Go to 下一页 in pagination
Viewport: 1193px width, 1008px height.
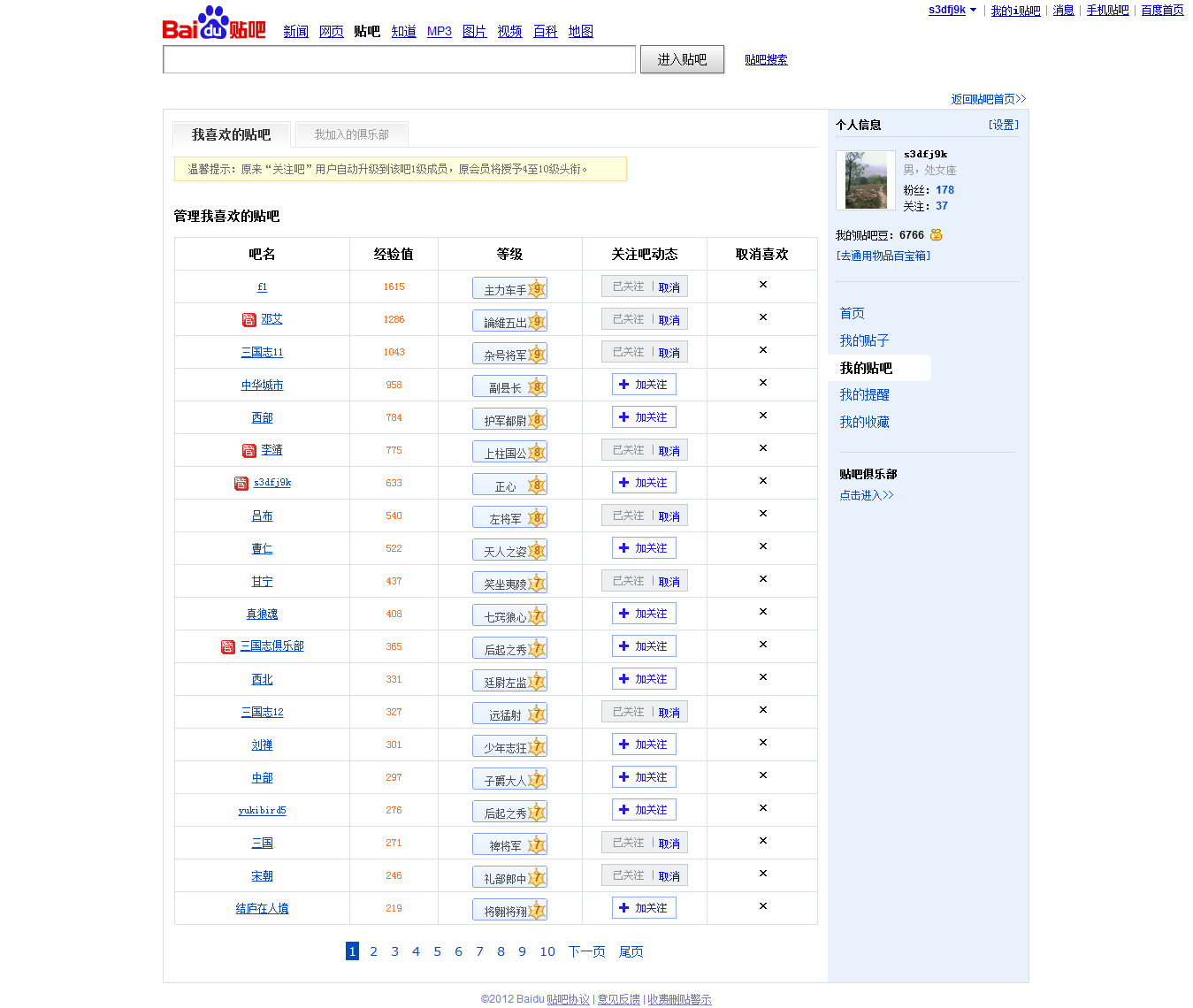point(587,951)
